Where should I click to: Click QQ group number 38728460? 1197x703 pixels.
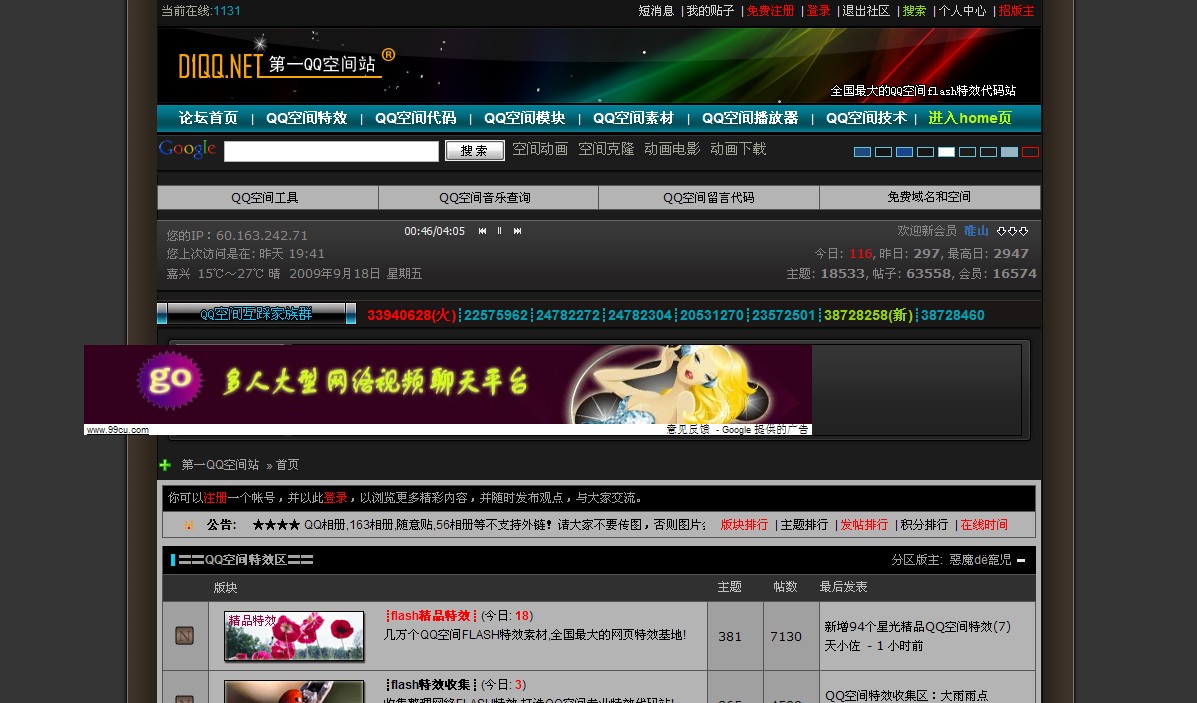click(x=953, y=315)
